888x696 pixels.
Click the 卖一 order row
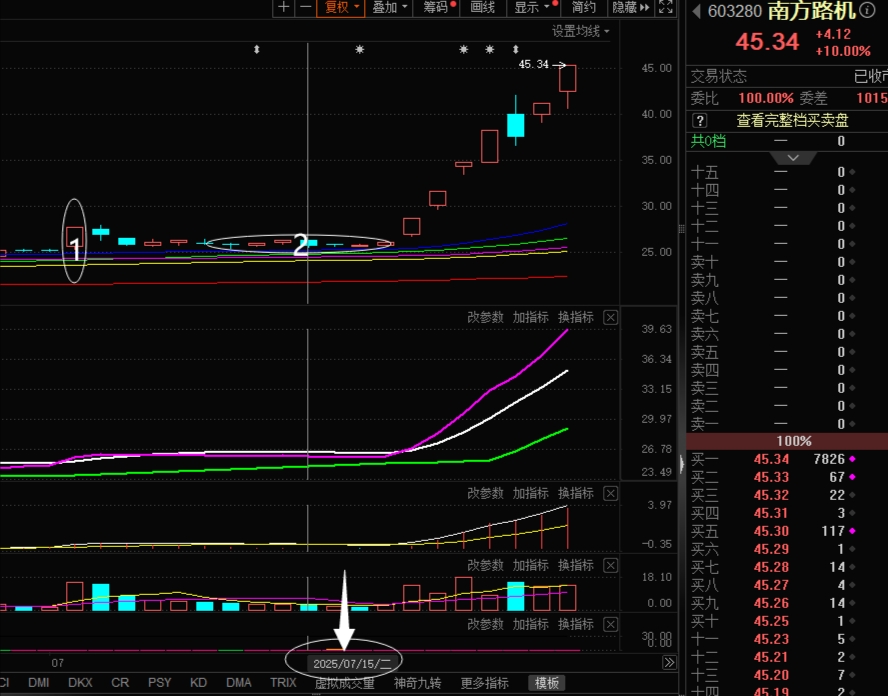coord(787,424)
